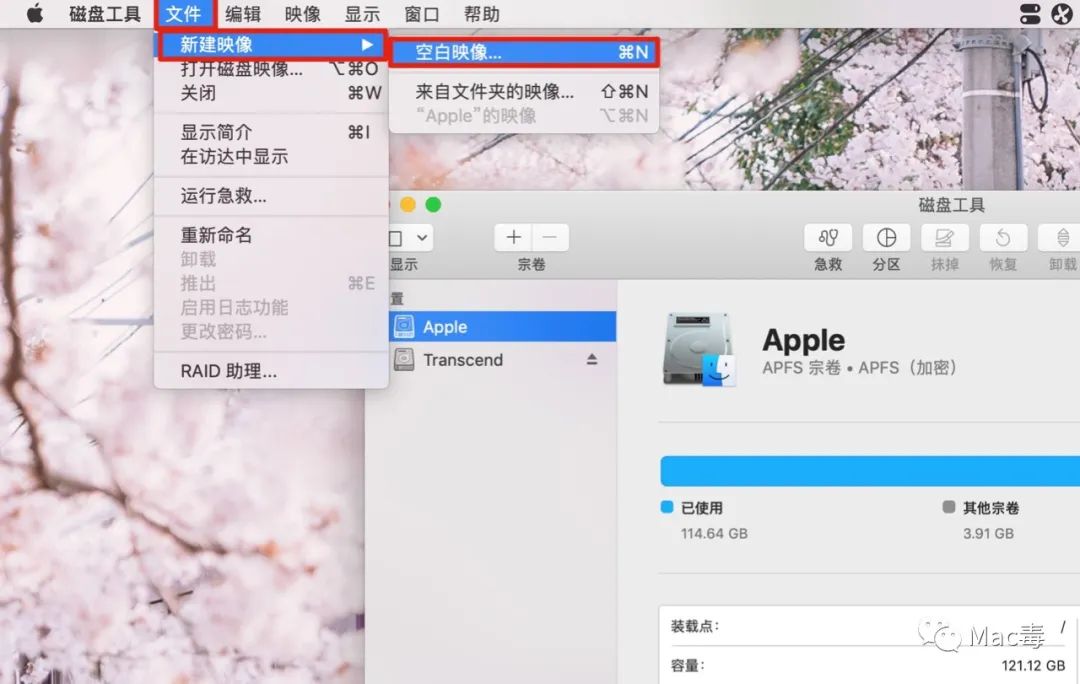Click the minus button to remove volume

(x=550, y=238)
